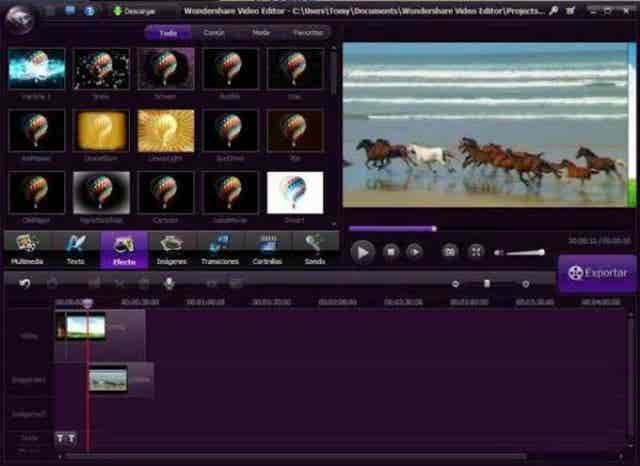Toggle full screen preview mode
Image resolution: width=640 pixels, height=466 pixels.
tap(476, 252)
